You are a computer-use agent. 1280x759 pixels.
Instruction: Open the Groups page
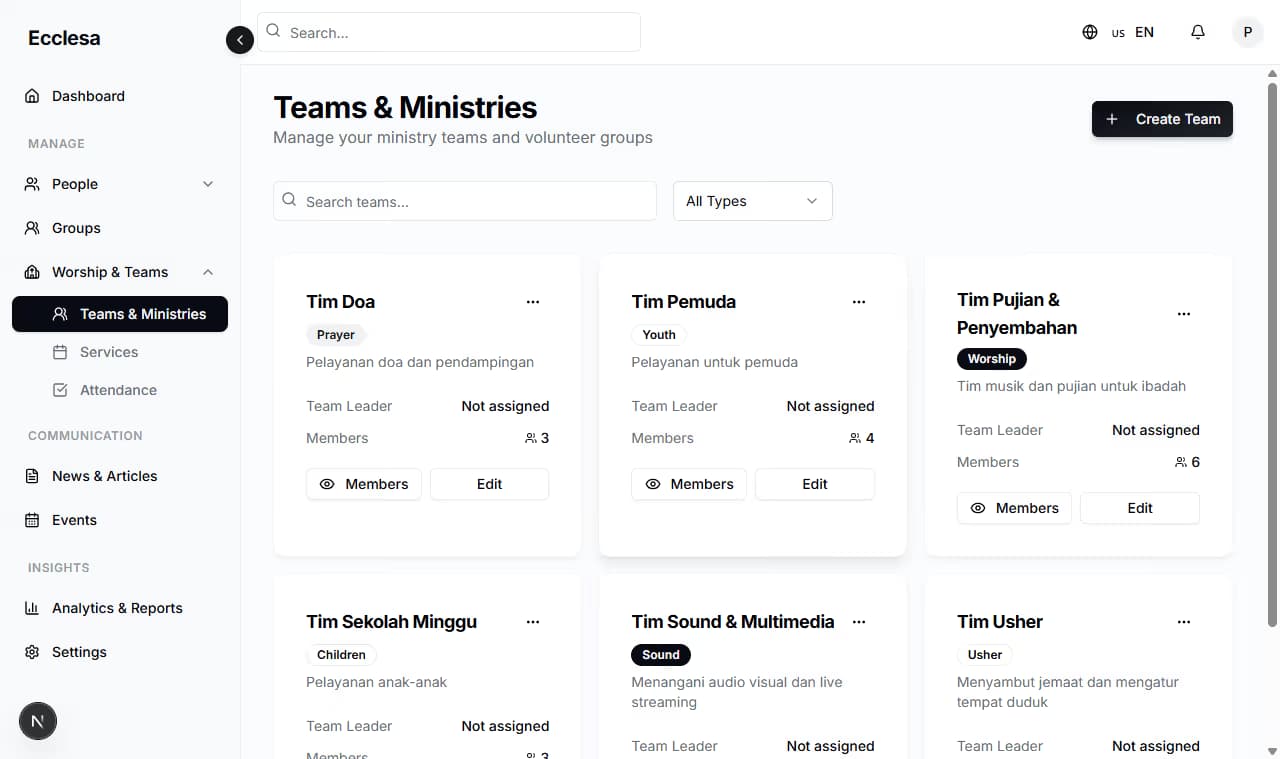pyautogui.click(x=120, y=228)
